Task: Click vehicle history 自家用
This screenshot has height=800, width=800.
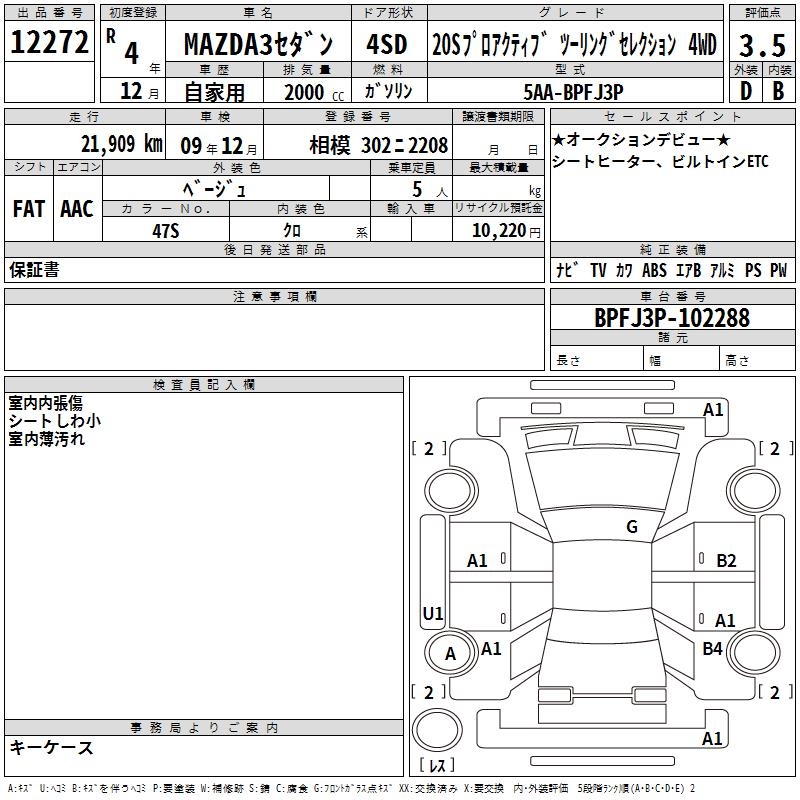Action: click(x=214, y=92)
